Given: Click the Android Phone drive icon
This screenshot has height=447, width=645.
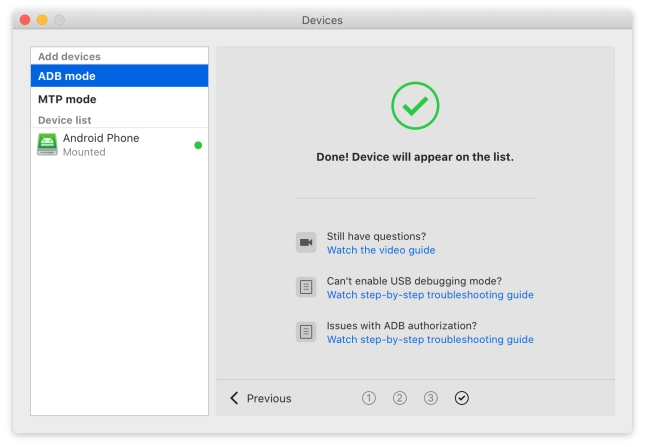Looking at the screenshot, I should click(47, 144).
